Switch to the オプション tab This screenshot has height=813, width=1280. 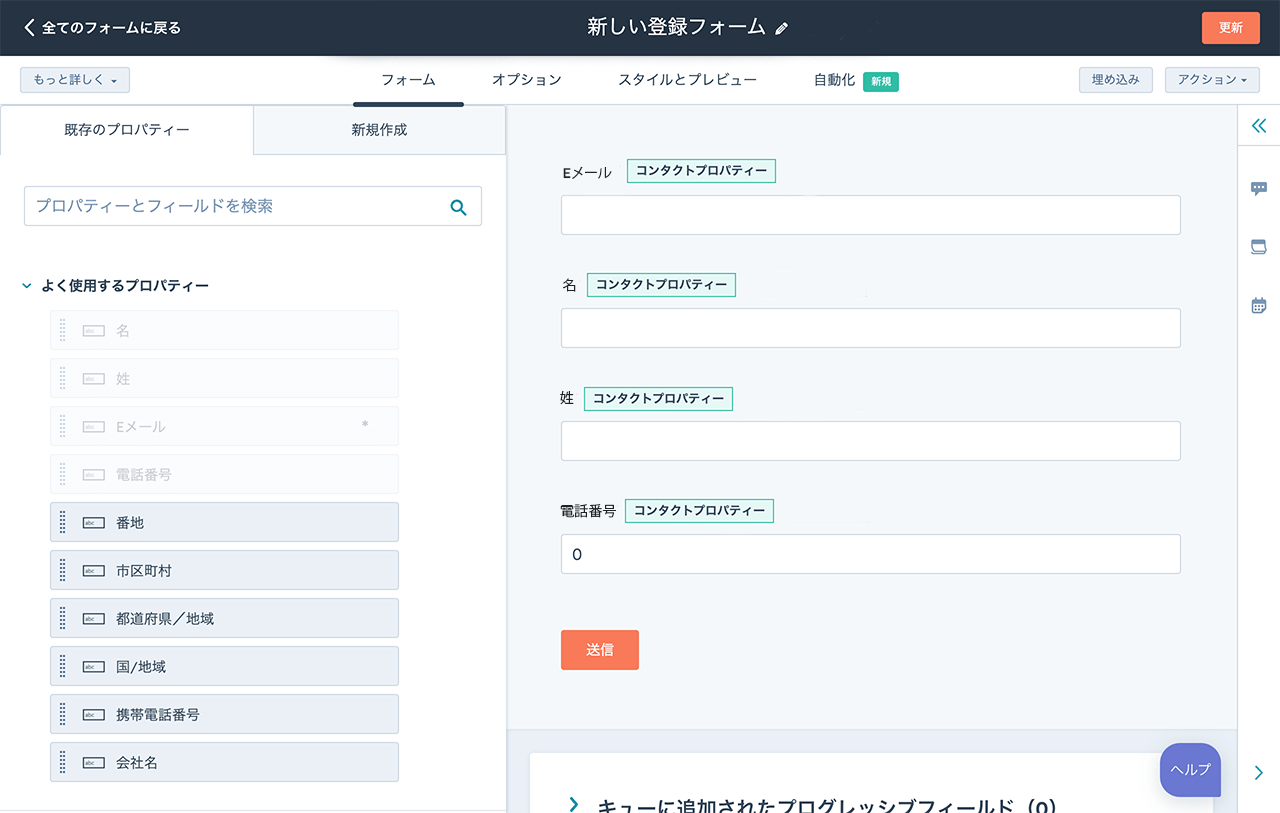tap(526, 80)
